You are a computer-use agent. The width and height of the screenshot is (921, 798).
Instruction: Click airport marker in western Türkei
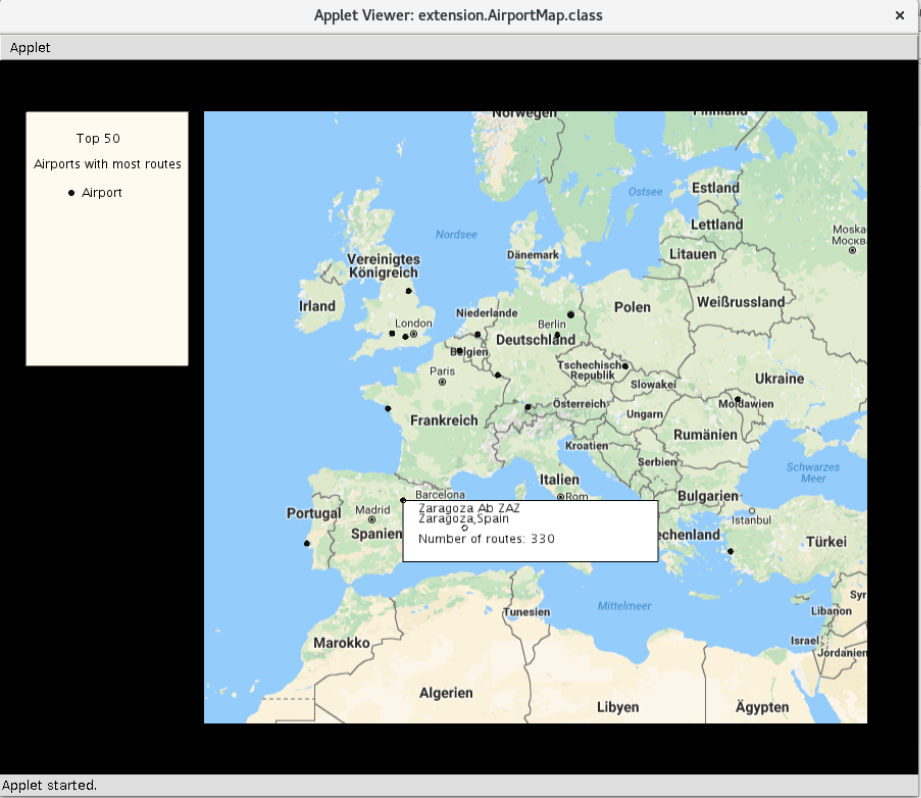730,551
